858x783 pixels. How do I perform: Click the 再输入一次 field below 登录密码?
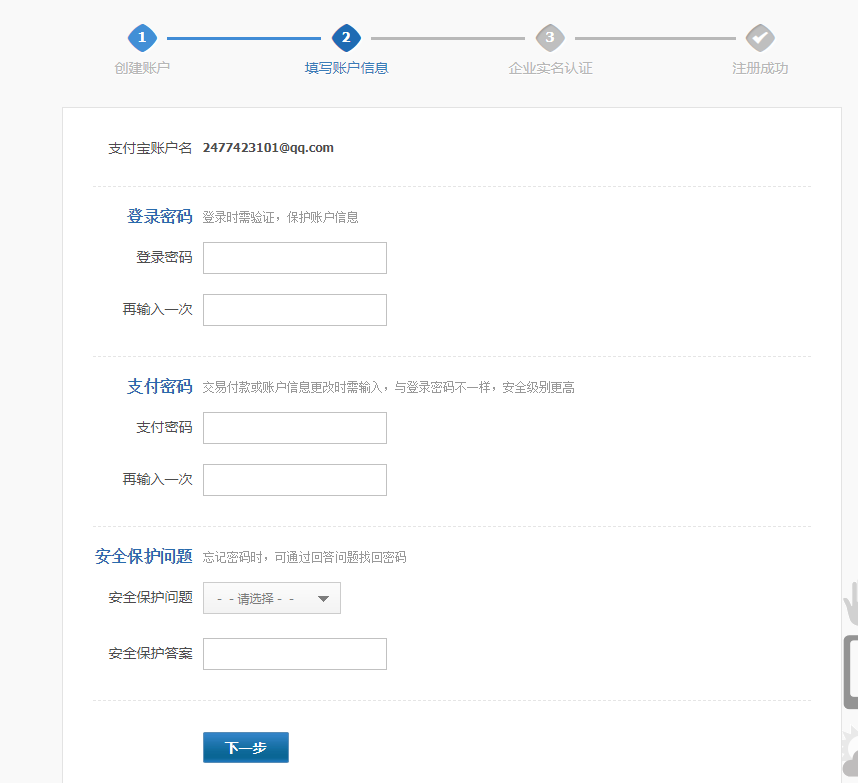tap(294, 310)
